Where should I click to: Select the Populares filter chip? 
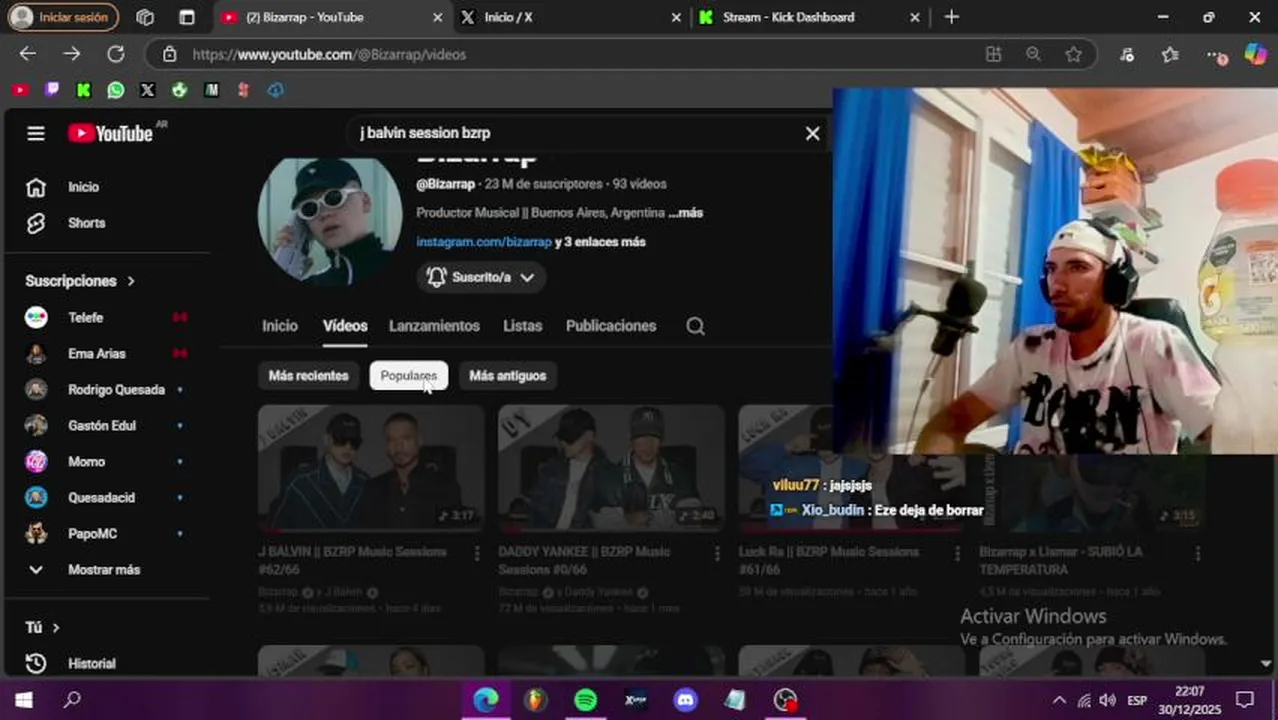[x=408, y=376]
